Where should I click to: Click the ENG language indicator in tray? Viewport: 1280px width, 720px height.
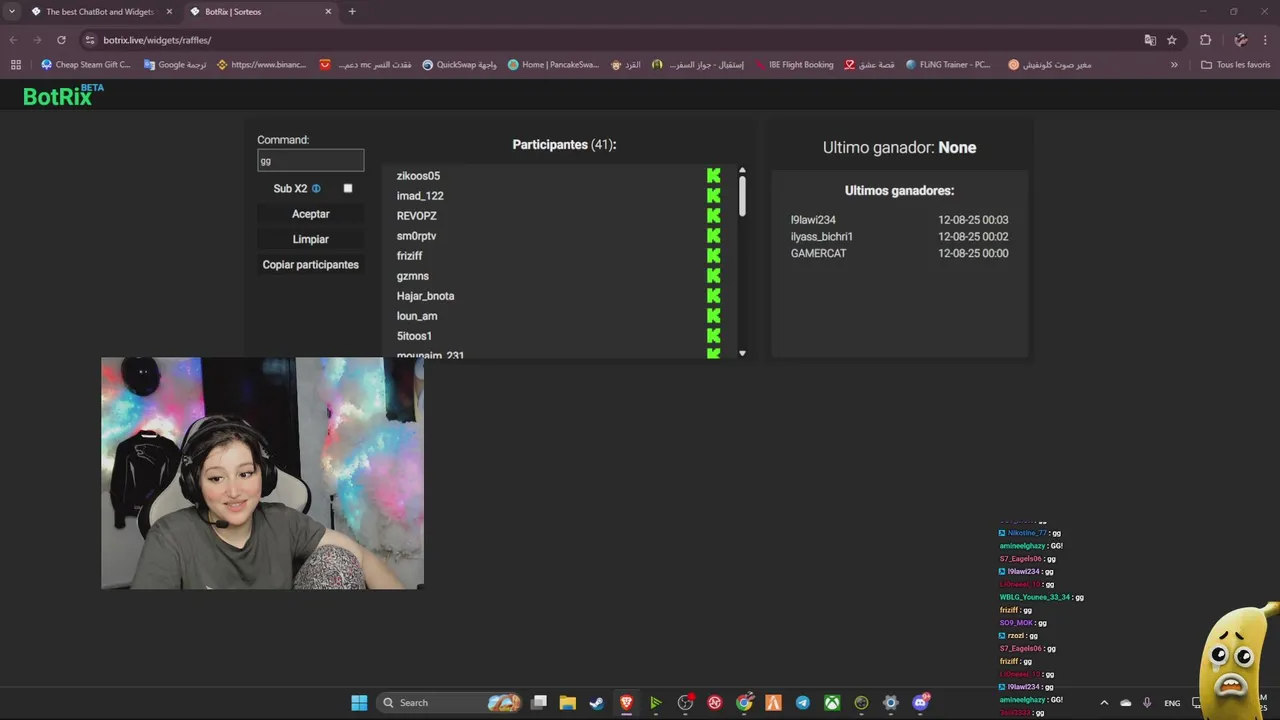point(1172,703)
